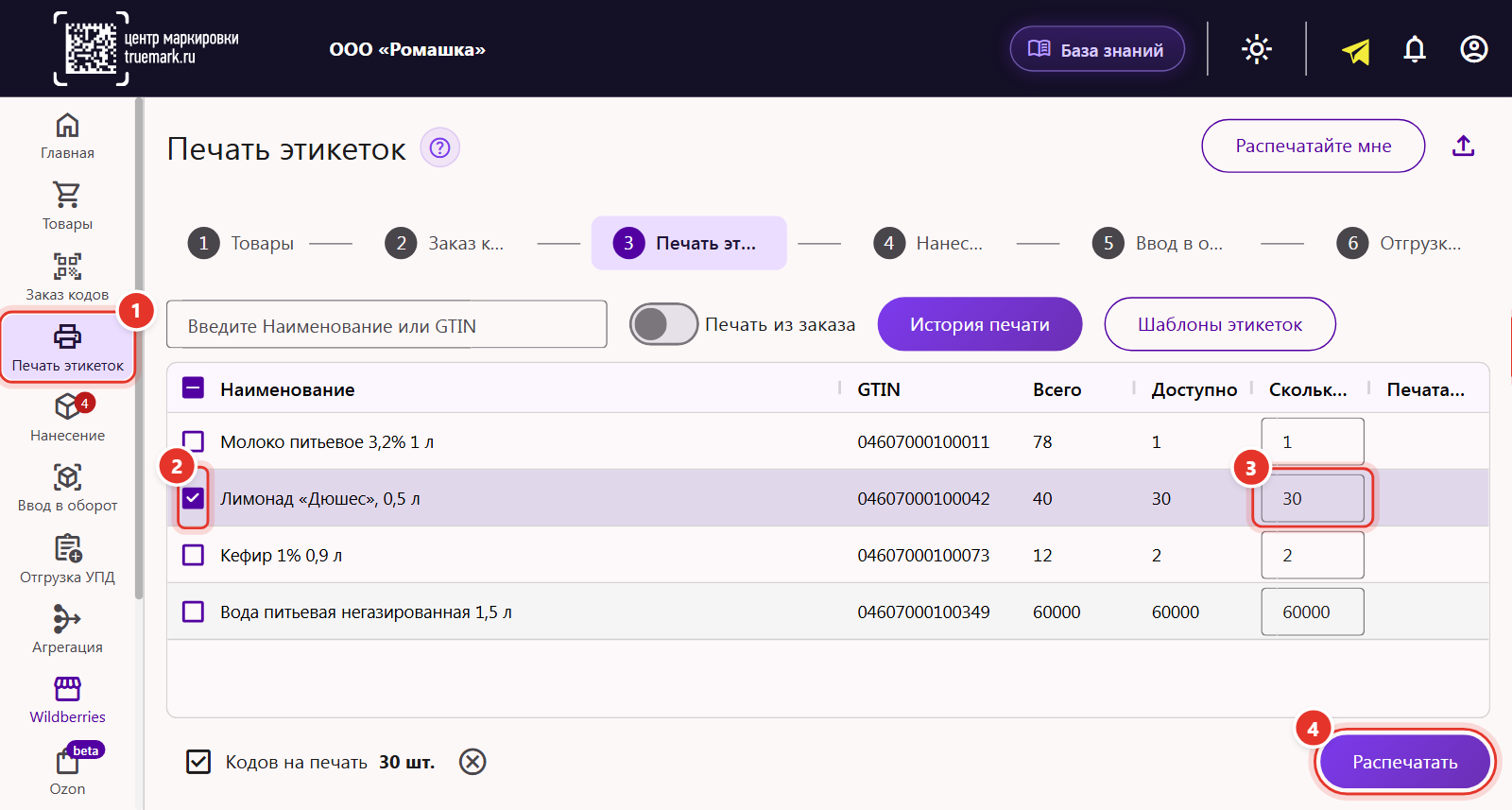This screenshot has height=810, width=1512.
Task: Open Нанесение in the sidebar
Action: click(x=67, y=419)
